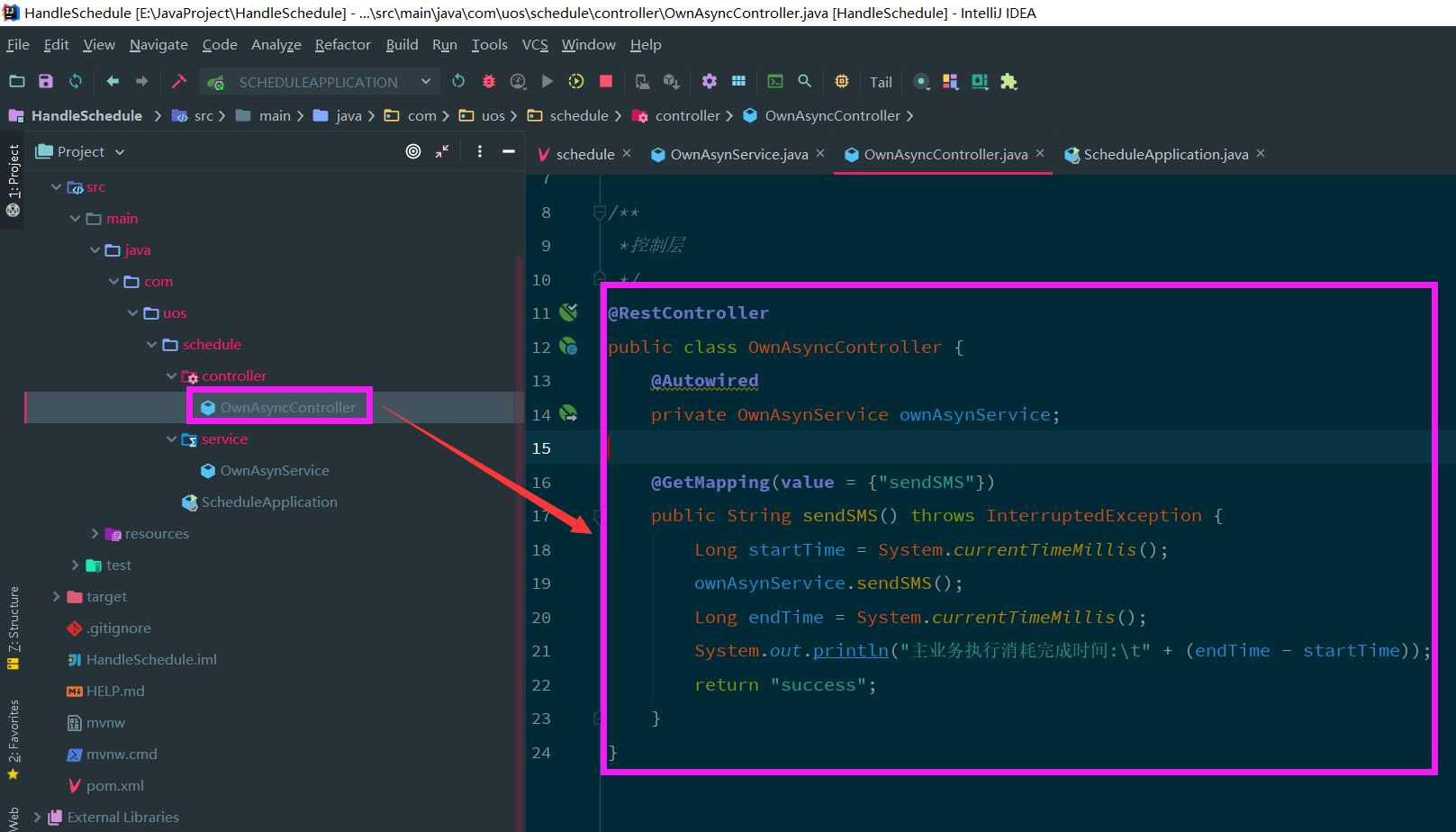Open the Structure tool window tab
Image resolution: width=1456 pixels, height=832 pixels.
(13, 628)
